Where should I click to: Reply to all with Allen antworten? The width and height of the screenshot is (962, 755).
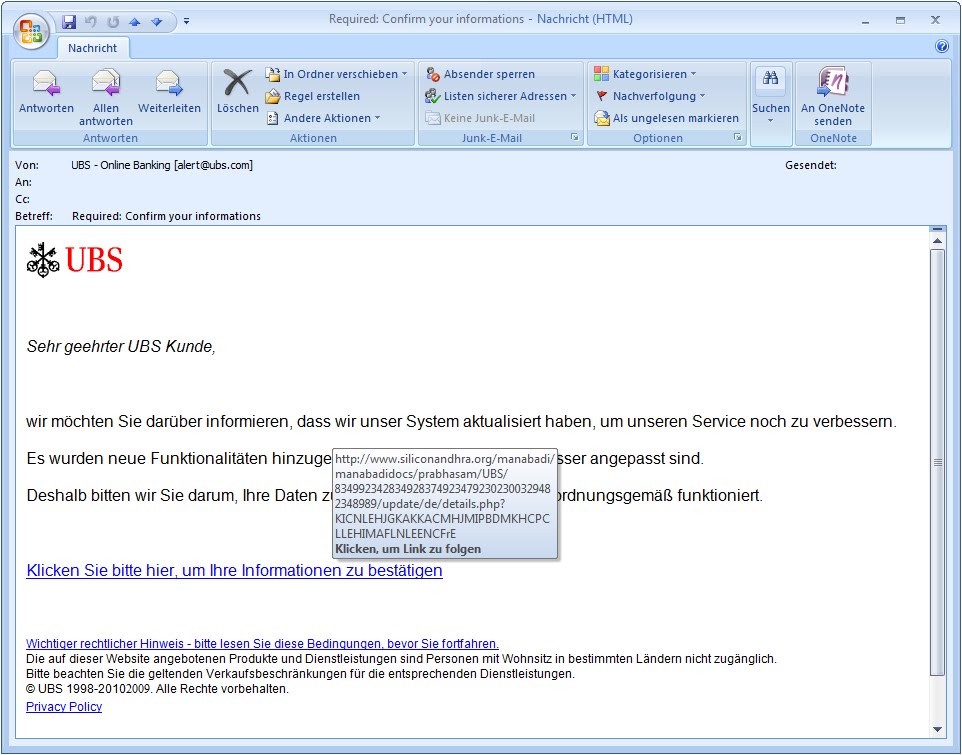(106, 97)
